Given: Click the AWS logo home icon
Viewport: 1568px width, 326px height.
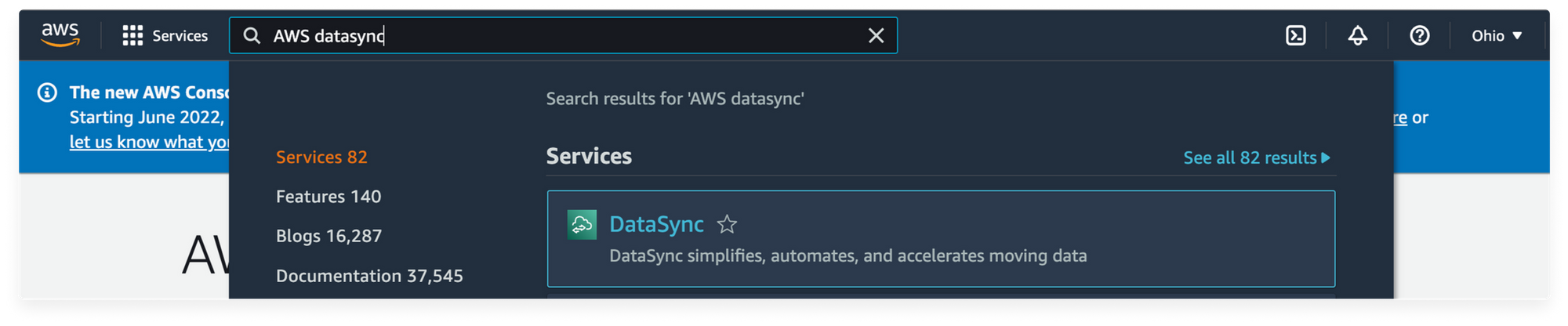Looking at the screenshot, I should pyautogui.click(x=60, y=35).
